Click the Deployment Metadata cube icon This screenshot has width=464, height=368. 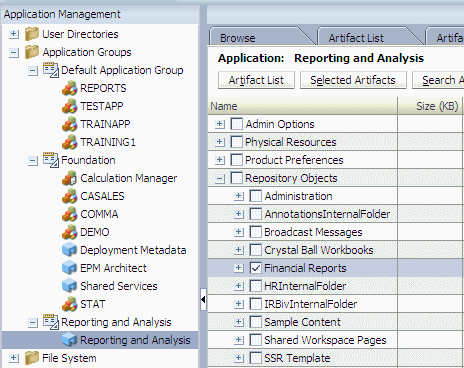pyautogui.click(x=69, y=250)
